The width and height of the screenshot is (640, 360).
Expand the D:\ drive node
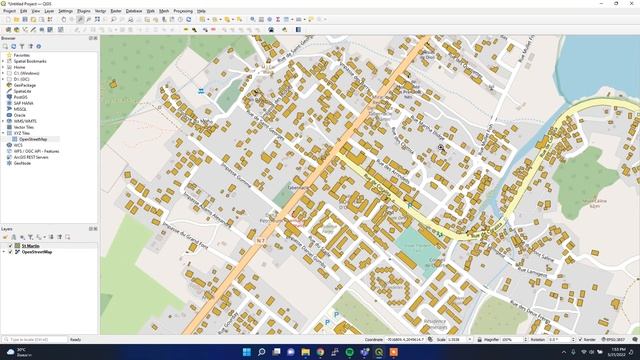point(3,79)
